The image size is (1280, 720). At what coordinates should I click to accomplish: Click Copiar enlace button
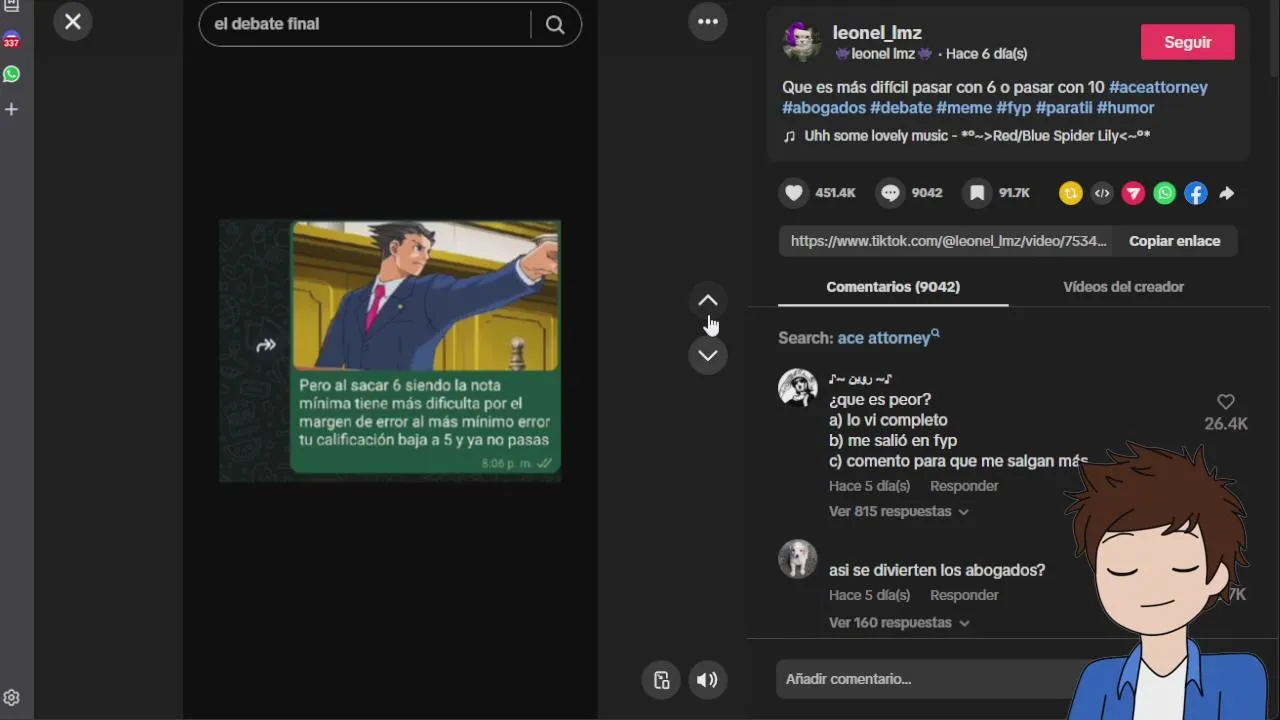point(1175,241)
